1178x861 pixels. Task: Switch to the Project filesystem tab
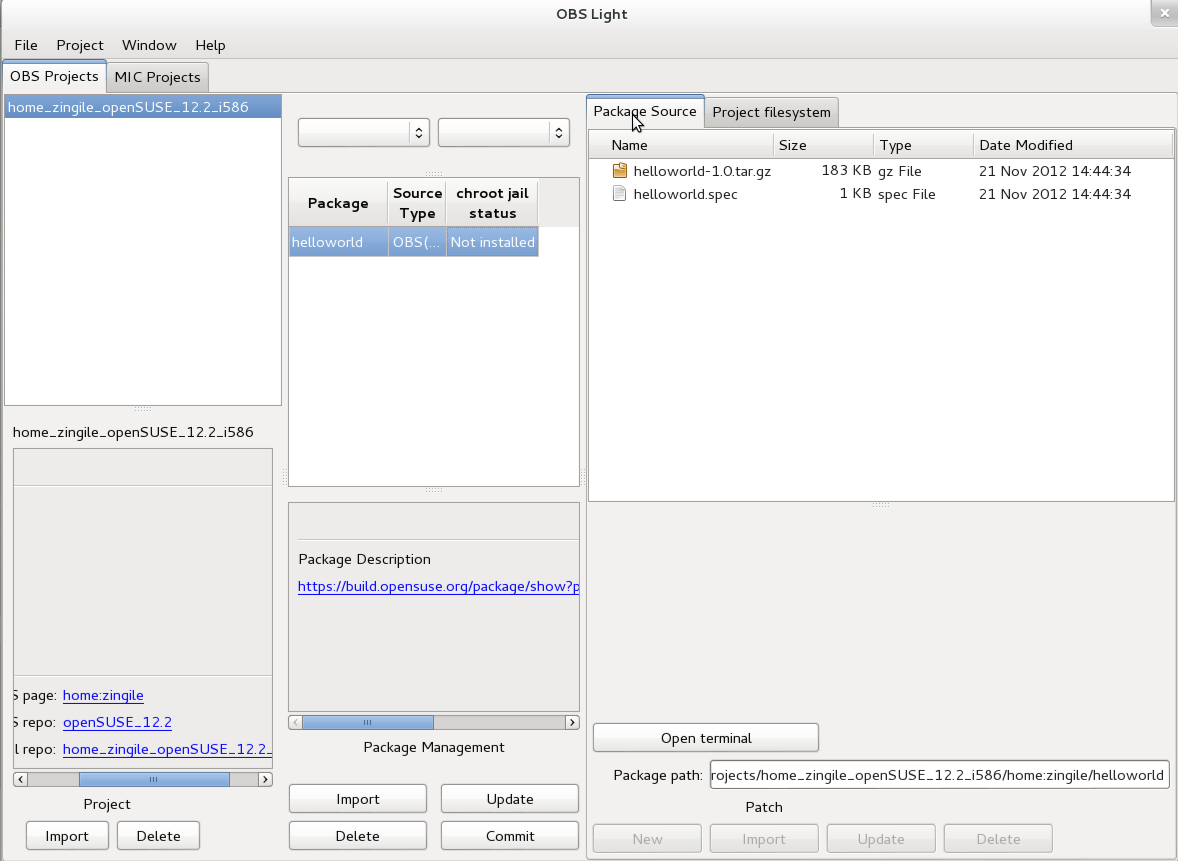point(771,112)
